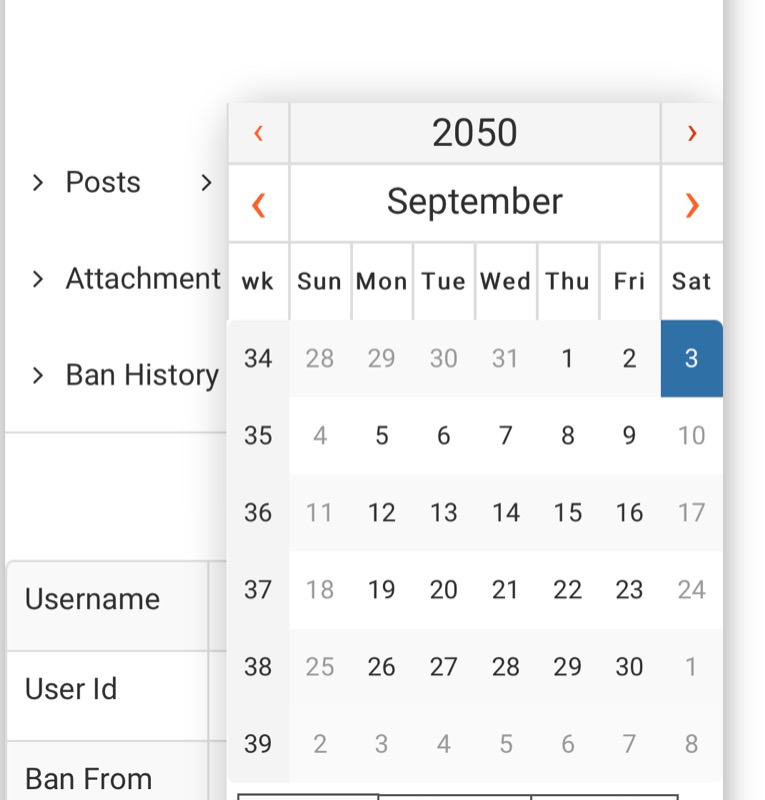Viewport: 765px width, 800px height.
Task: Expand the Ban History section
Action: click(x=38, y=375)
